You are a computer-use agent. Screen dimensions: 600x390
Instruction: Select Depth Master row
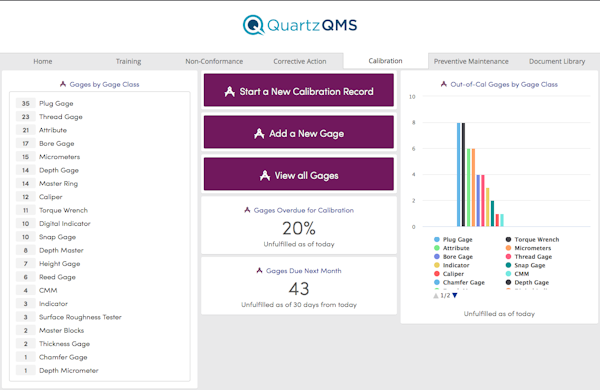tap(99, 250)
